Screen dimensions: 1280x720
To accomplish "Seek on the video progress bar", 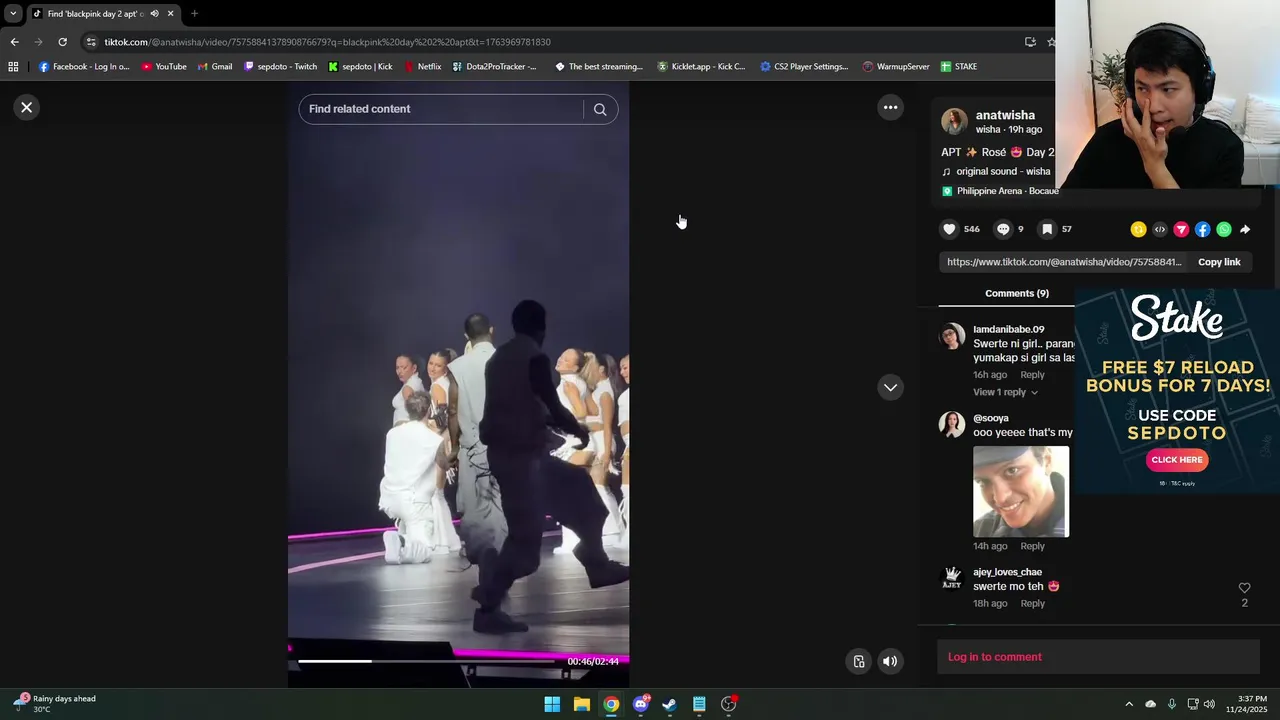I will [x=426, y=661].
